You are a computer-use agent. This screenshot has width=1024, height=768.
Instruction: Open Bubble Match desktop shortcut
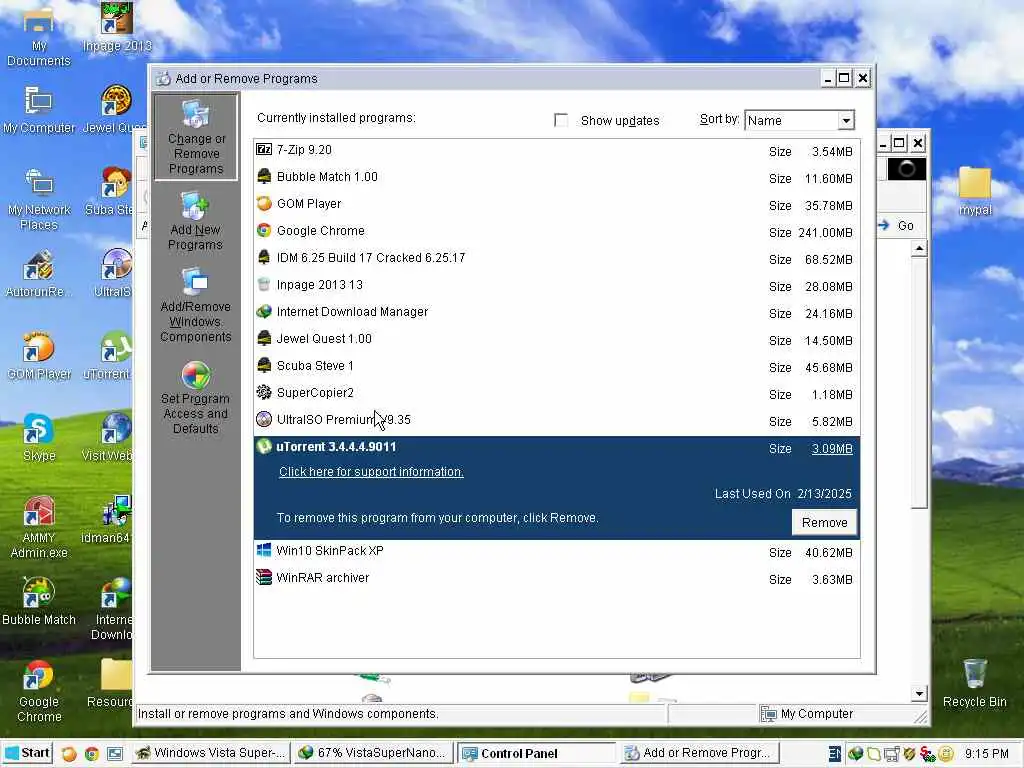click(x=39, y=601)
